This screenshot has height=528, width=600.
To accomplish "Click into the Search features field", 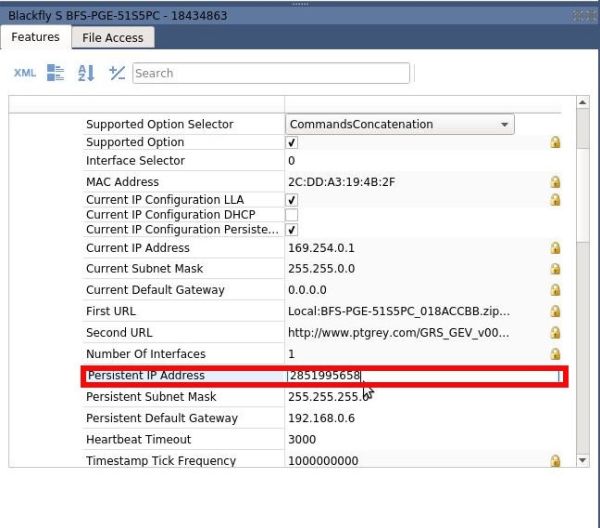I will point(271,73).
